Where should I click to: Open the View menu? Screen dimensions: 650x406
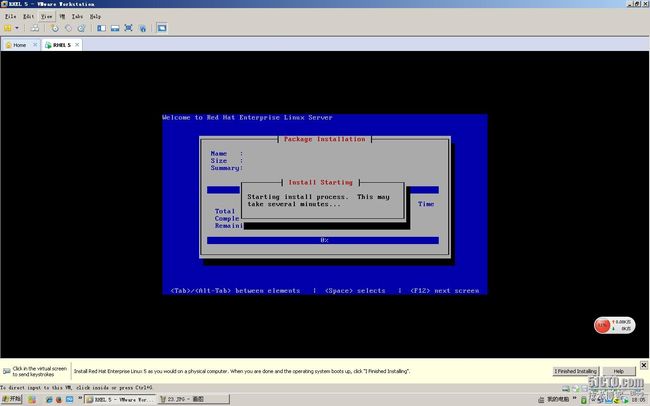[46, 16]
